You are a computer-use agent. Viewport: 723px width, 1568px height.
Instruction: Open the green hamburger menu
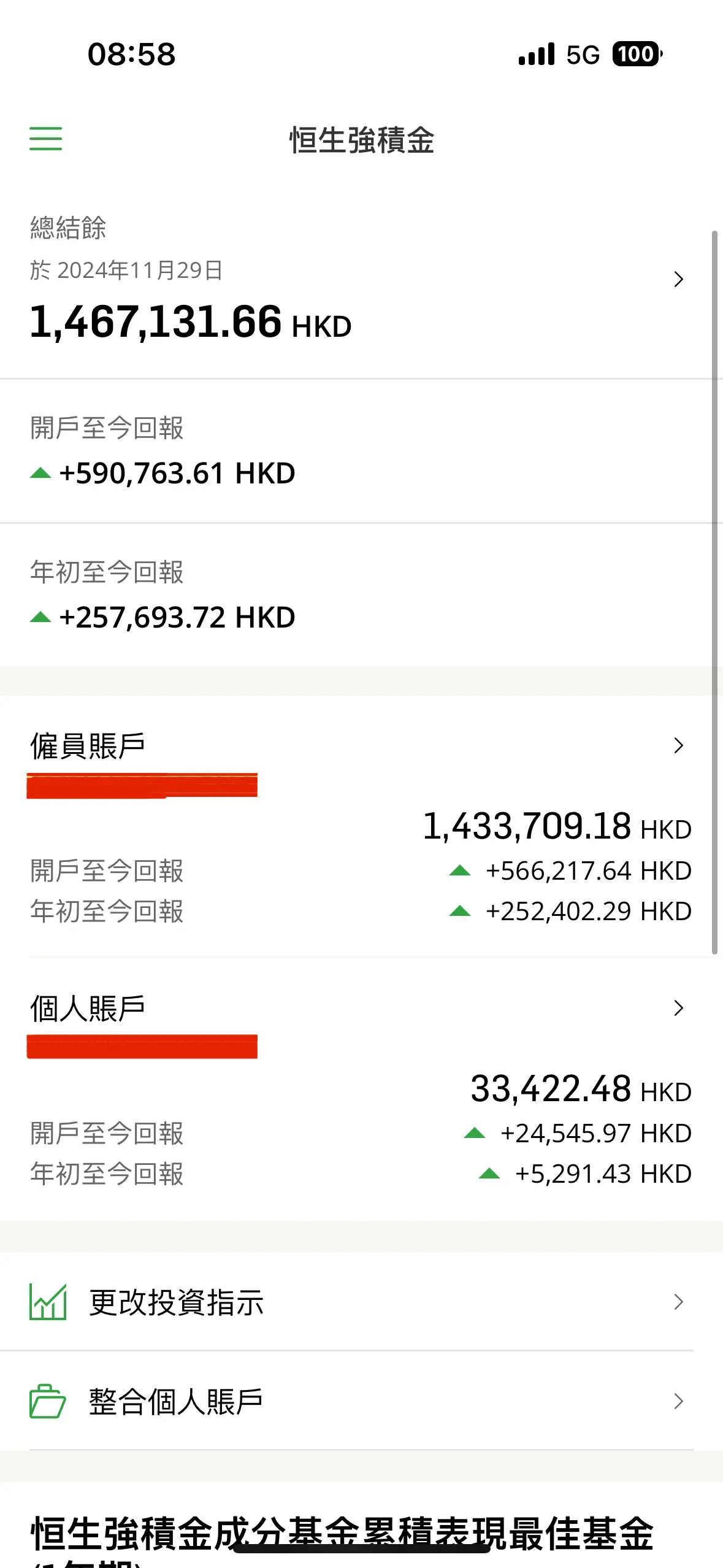tap(46, 139)
